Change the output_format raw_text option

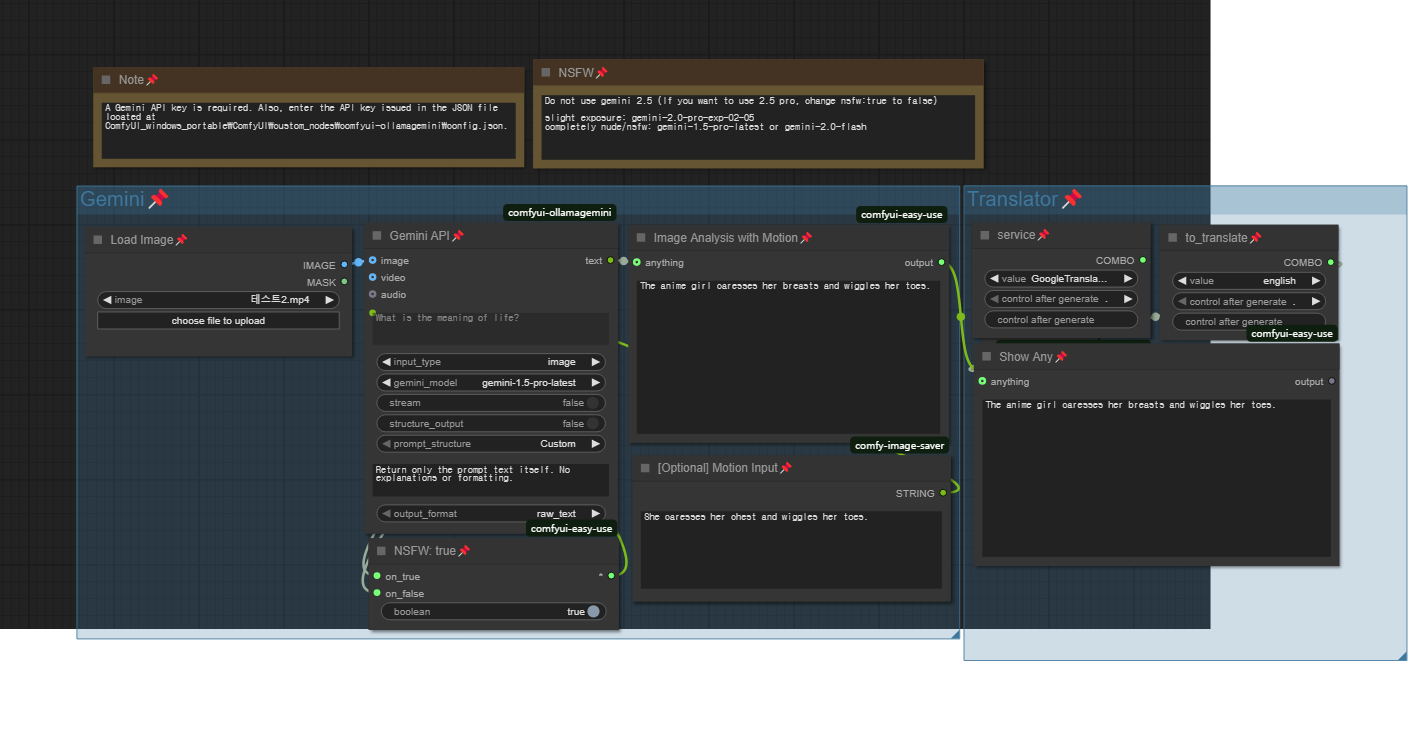tap(490, 514)
